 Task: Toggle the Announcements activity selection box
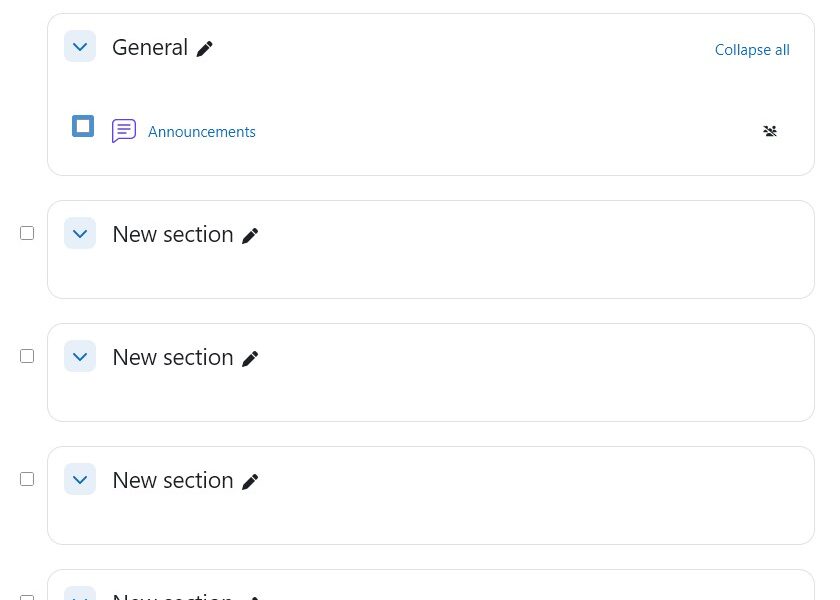pyautogui.click(x=83, y=126)
